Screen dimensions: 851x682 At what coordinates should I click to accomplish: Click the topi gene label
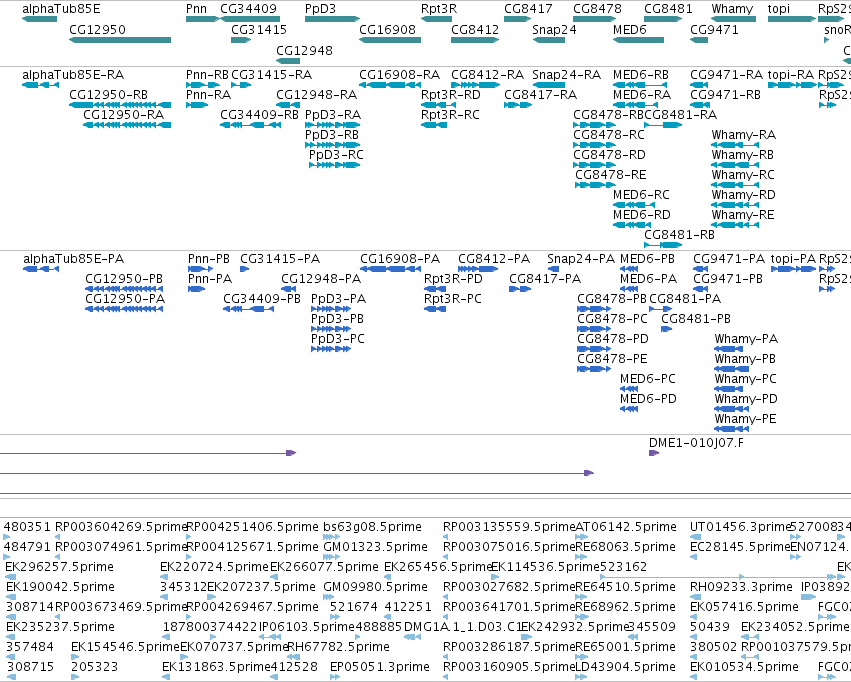point(779,9)
